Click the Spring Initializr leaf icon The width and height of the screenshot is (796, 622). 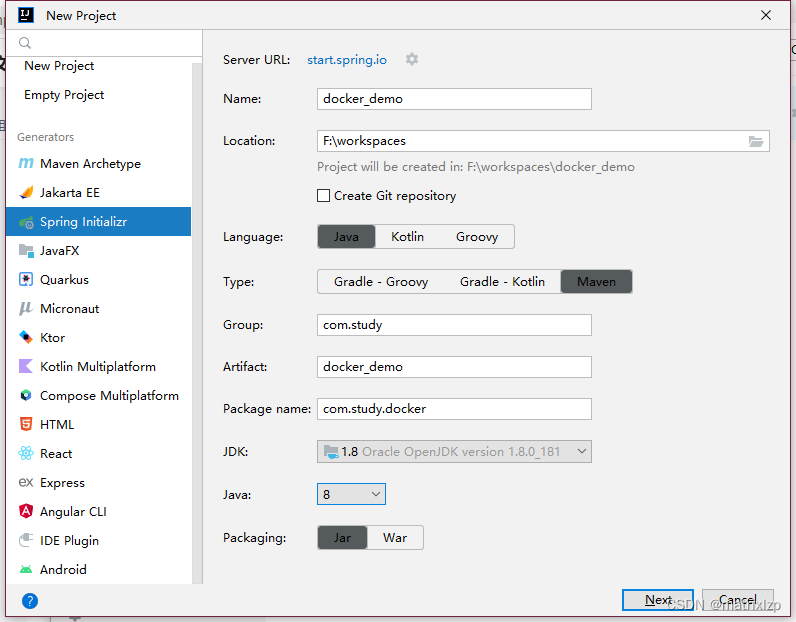tap(26, 222)
